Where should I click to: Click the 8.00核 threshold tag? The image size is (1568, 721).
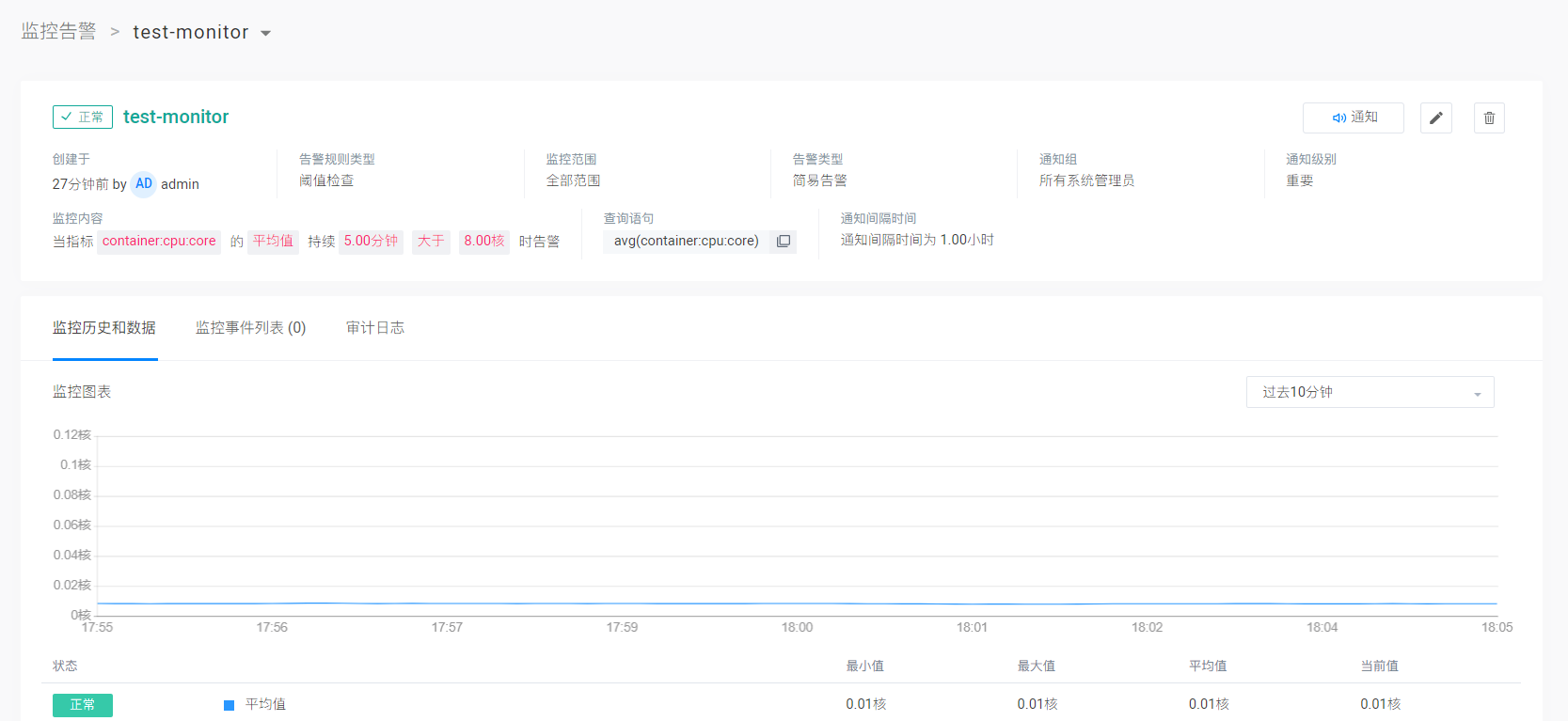[483, 242]
